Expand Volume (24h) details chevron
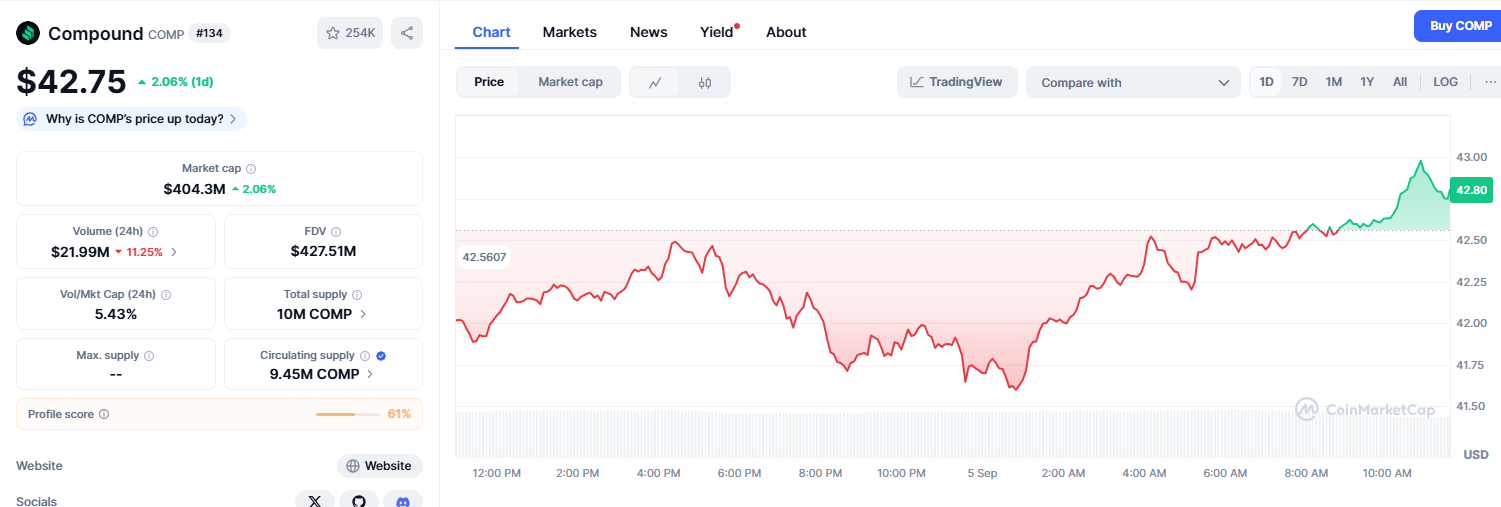The width and height of the screenshot is (1501, 507). coord(174,252)
